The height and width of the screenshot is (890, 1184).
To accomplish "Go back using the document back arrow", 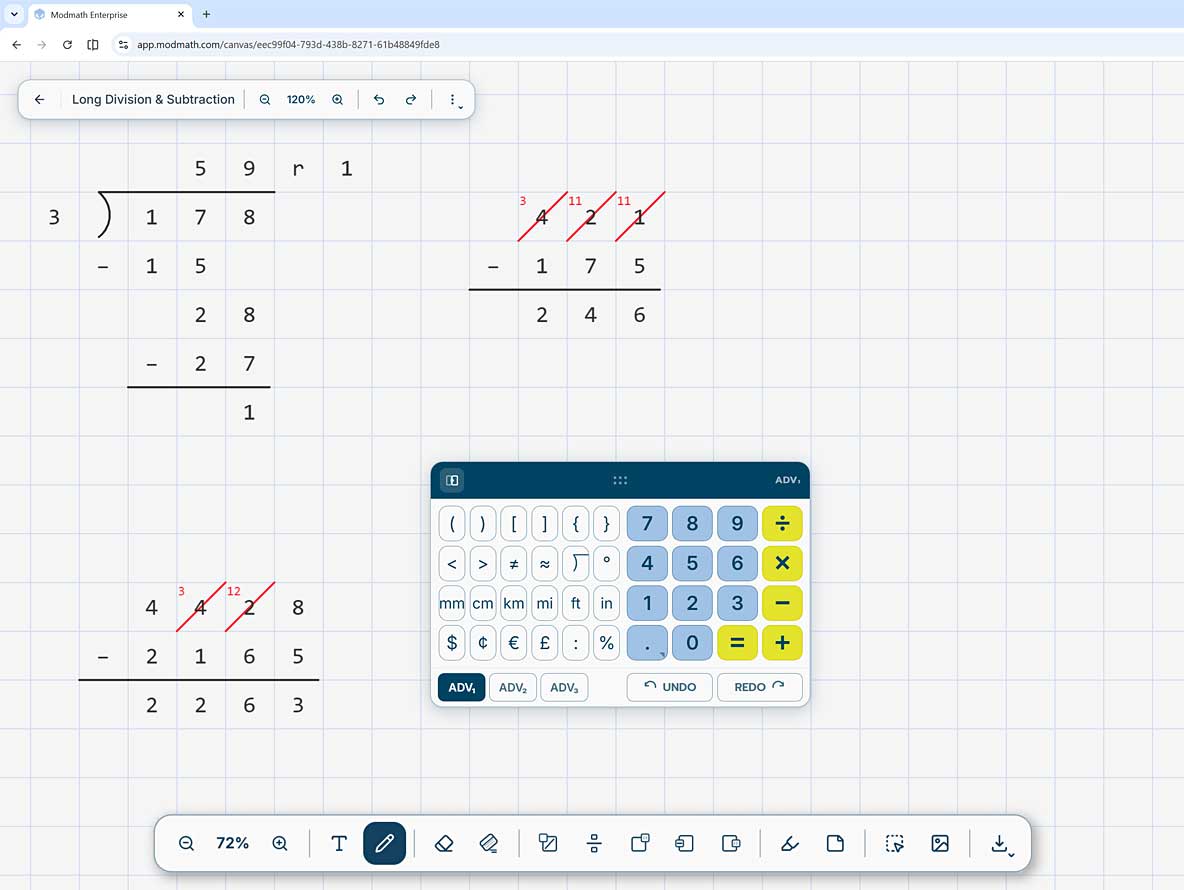I will coord(40,100).
